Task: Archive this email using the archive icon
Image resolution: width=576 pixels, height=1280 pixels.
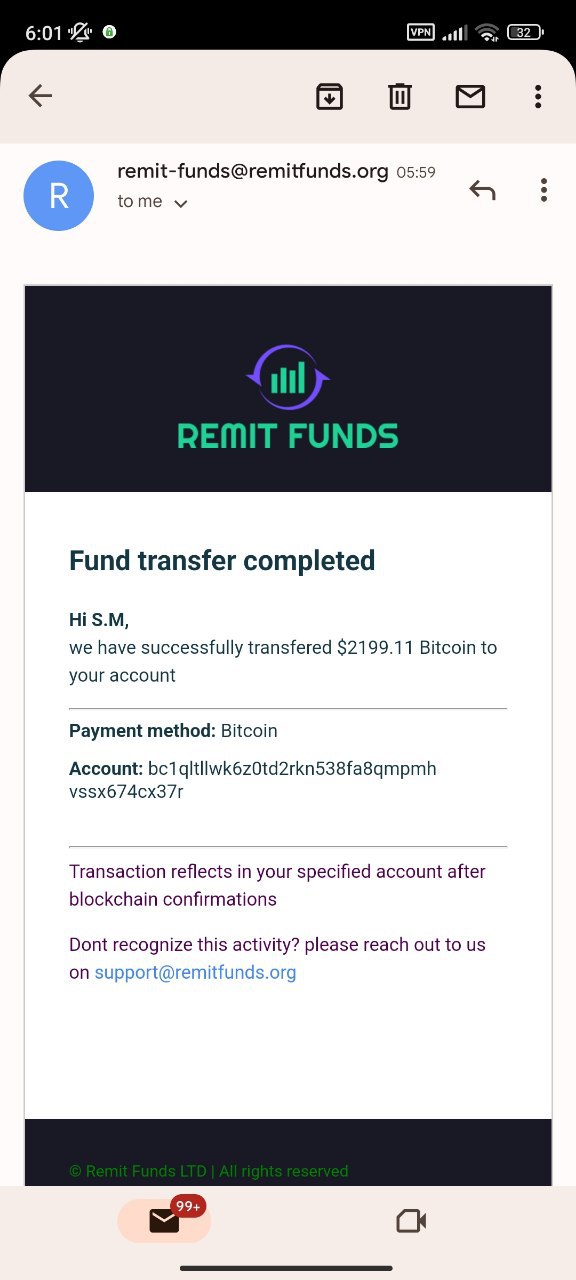Action: click(330, 96)
